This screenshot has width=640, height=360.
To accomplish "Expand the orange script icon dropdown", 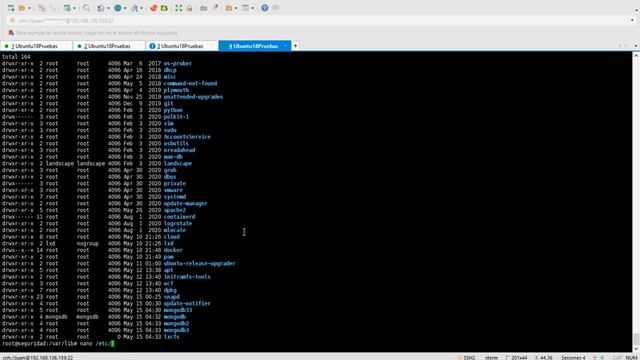I will tap(236, 8).
